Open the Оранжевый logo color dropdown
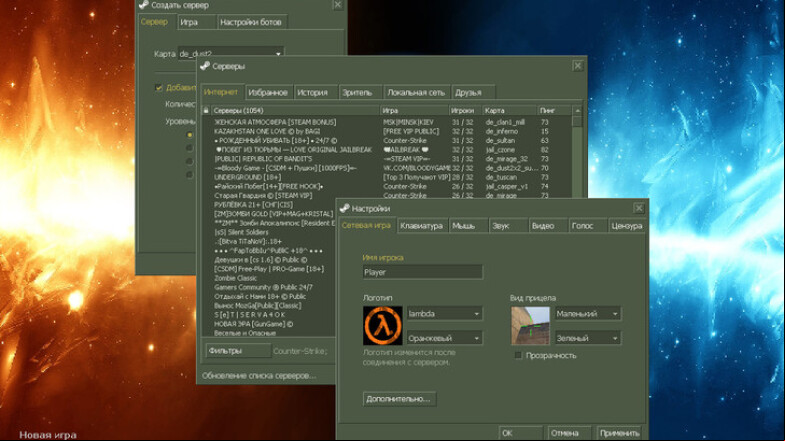Viewport: 785px width, 441px height. click(x=445, y=338)
